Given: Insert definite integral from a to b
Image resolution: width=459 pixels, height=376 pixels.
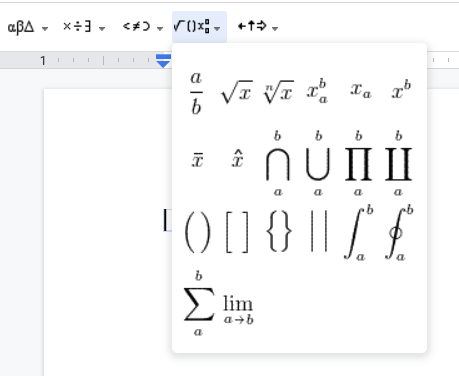Looking at the screenshot, I should point(358,232).
